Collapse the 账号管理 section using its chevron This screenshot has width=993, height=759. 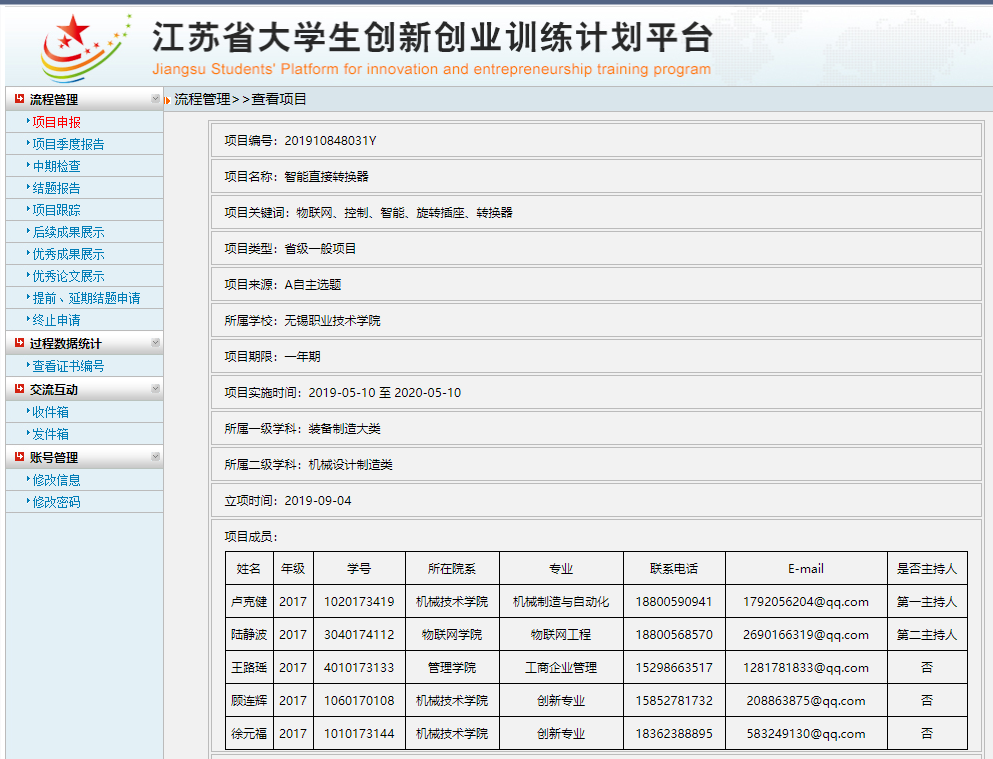coord(155,457)
